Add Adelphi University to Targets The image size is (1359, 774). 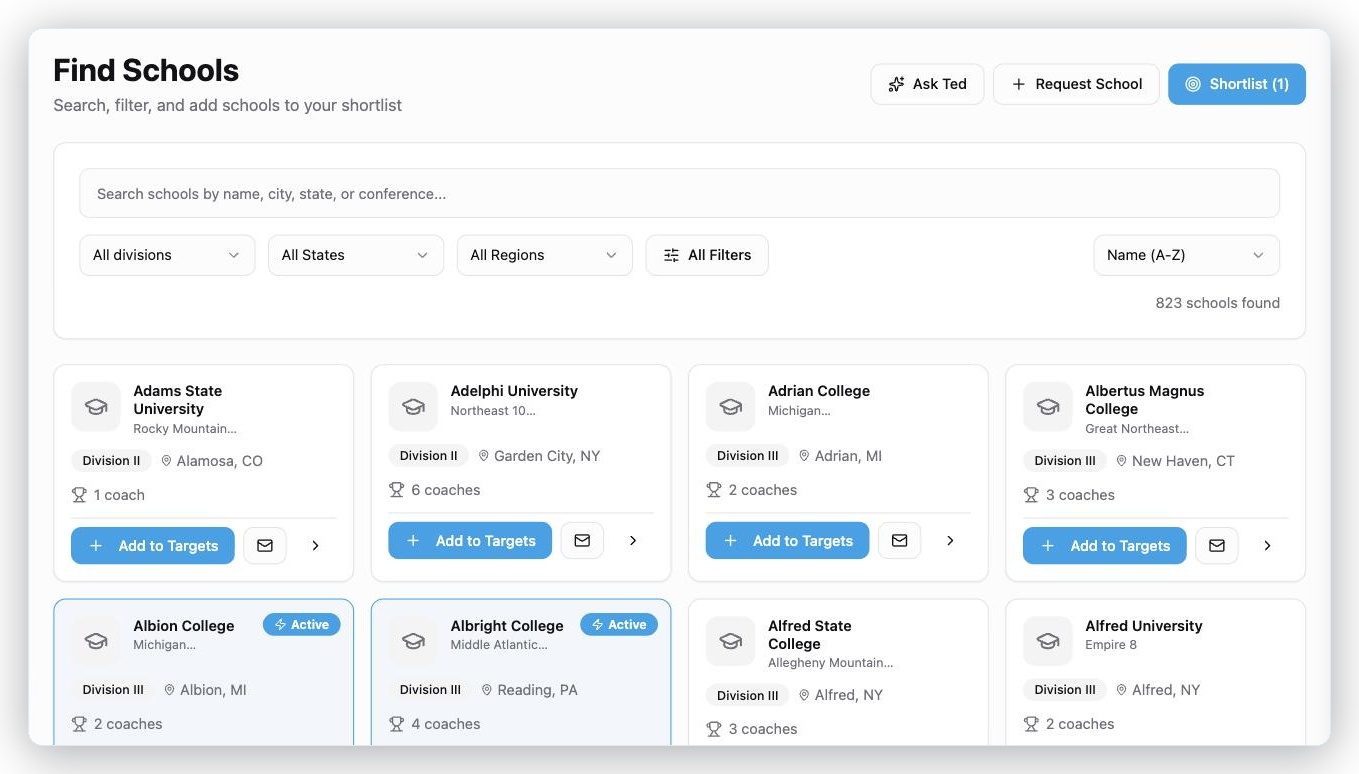pyautogui.click(x=470, y=541)
